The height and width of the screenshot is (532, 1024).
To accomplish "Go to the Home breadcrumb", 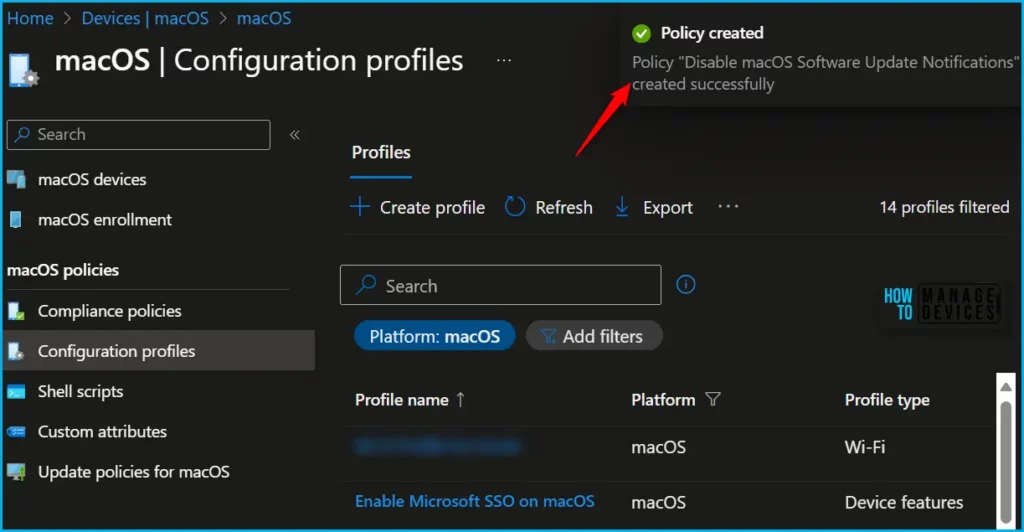I will click(x=30, y=18).
